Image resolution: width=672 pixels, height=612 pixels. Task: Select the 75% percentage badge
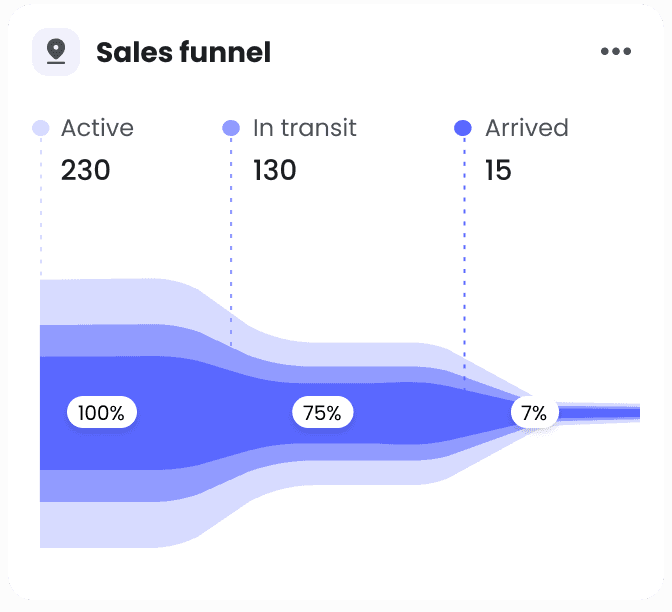[x=322, y=412]
